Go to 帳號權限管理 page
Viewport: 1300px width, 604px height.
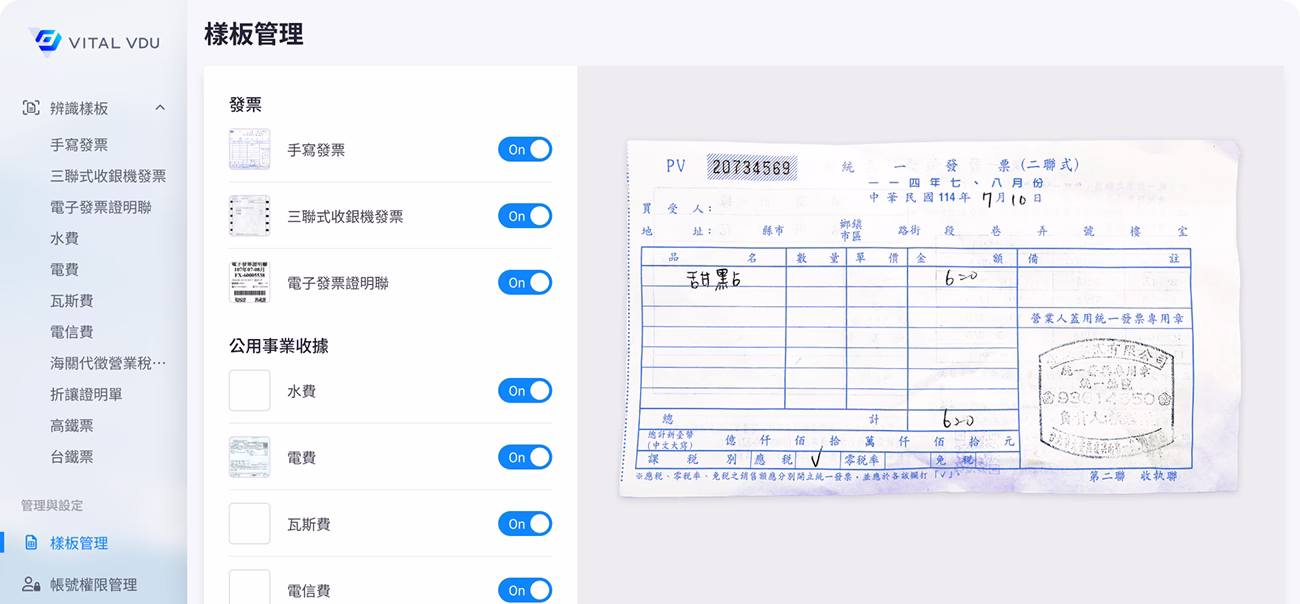(93, 585)
